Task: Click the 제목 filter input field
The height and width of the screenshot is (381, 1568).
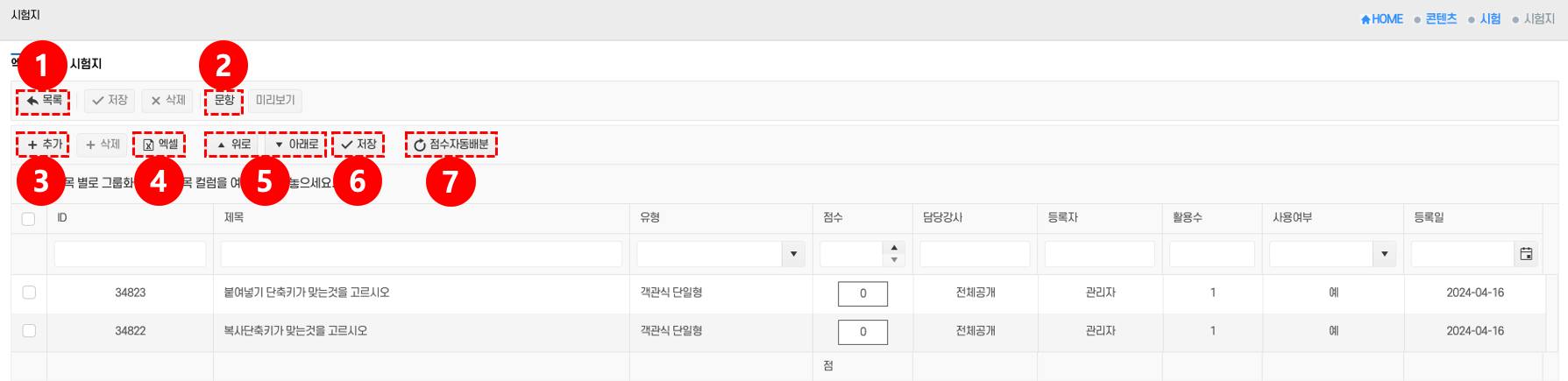Action: (421, 254)
